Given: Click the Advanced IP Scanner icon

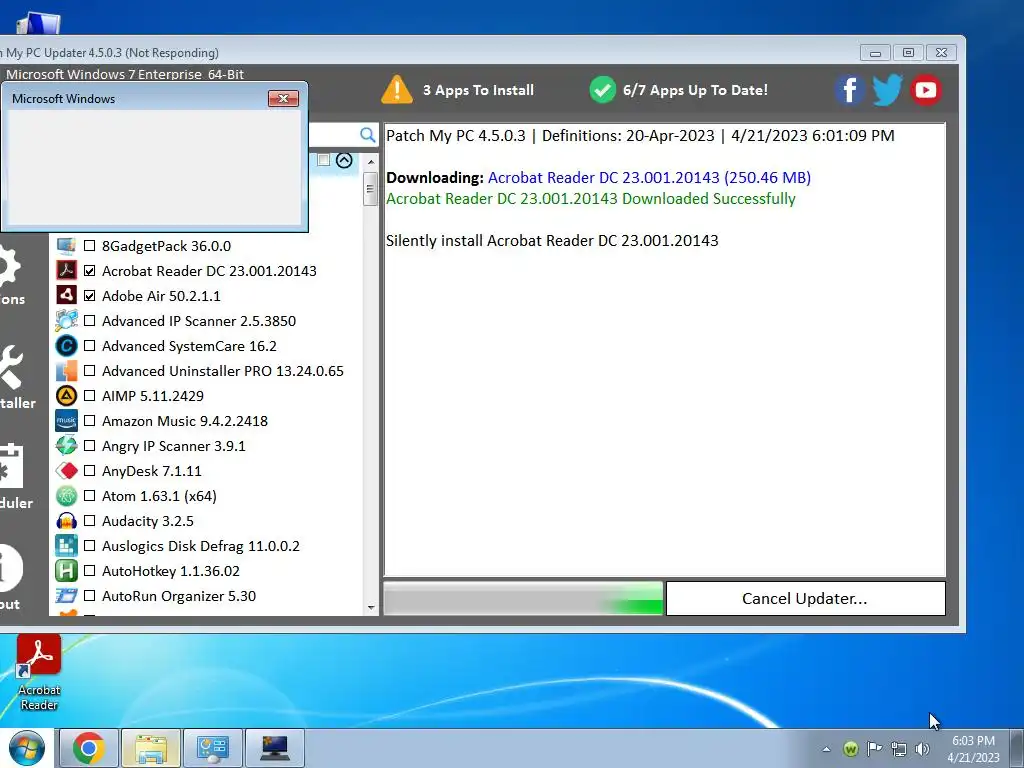Looking at the screenshot, I should click(66, 321).
